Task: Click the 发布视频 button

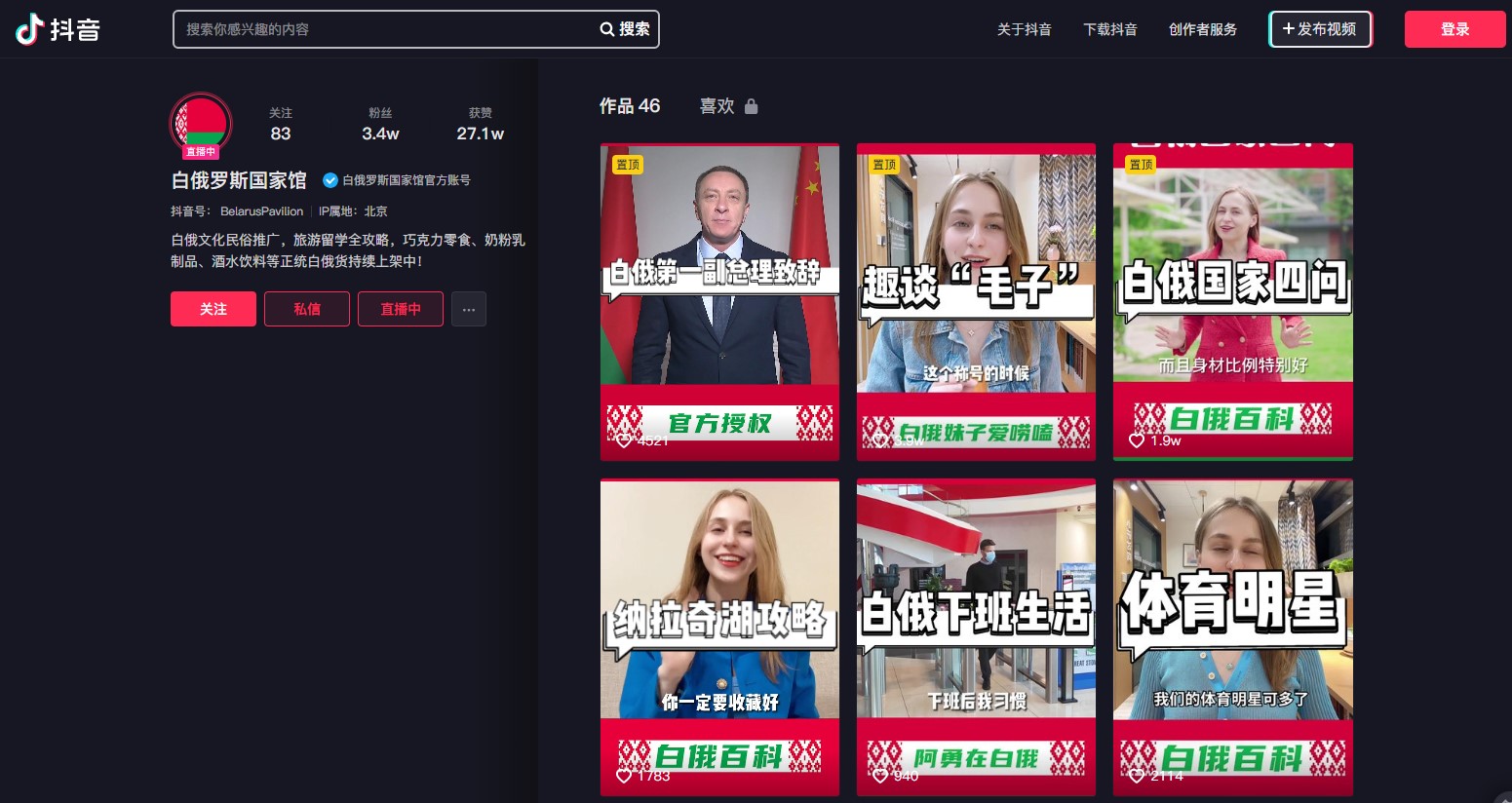Action: 1320,29
